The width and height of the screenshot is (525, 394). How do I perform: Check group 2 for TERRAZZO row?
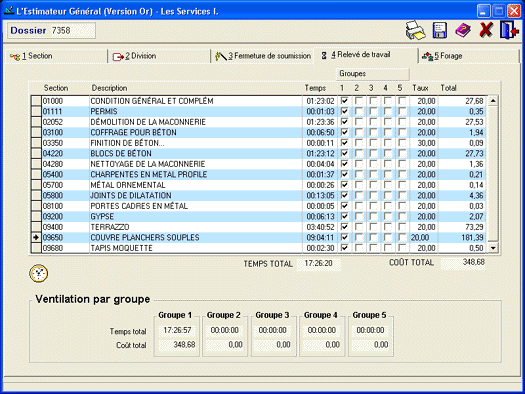359,227
